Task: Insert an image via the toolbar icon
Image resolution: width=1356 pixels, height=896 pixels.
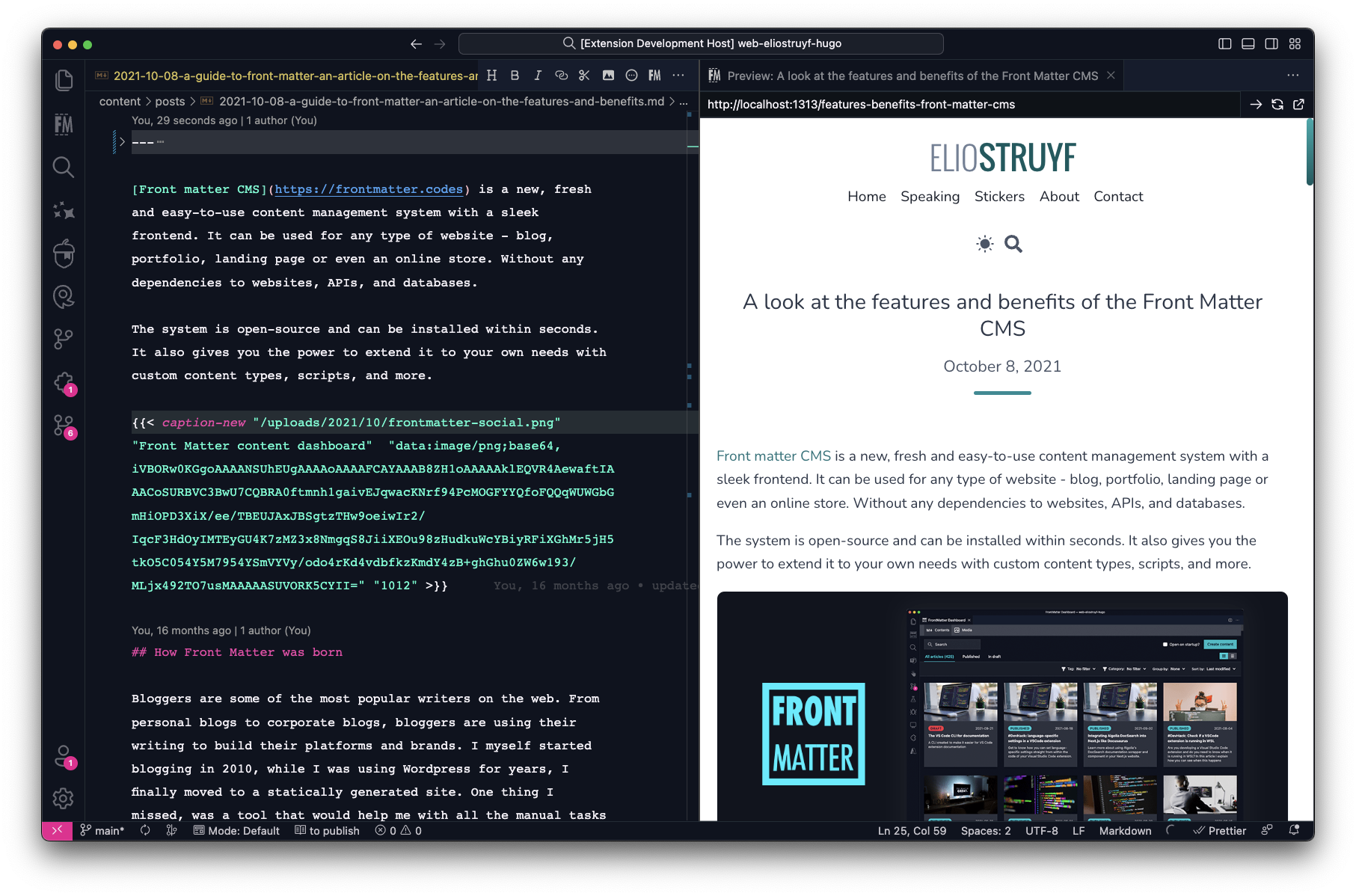Action: 608,75
